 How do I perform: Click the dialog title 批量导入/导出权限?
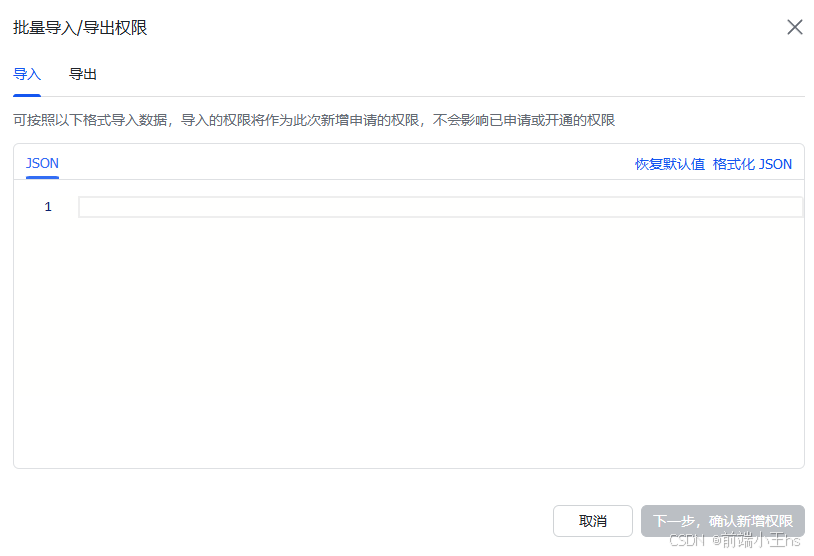coord(80,28)
